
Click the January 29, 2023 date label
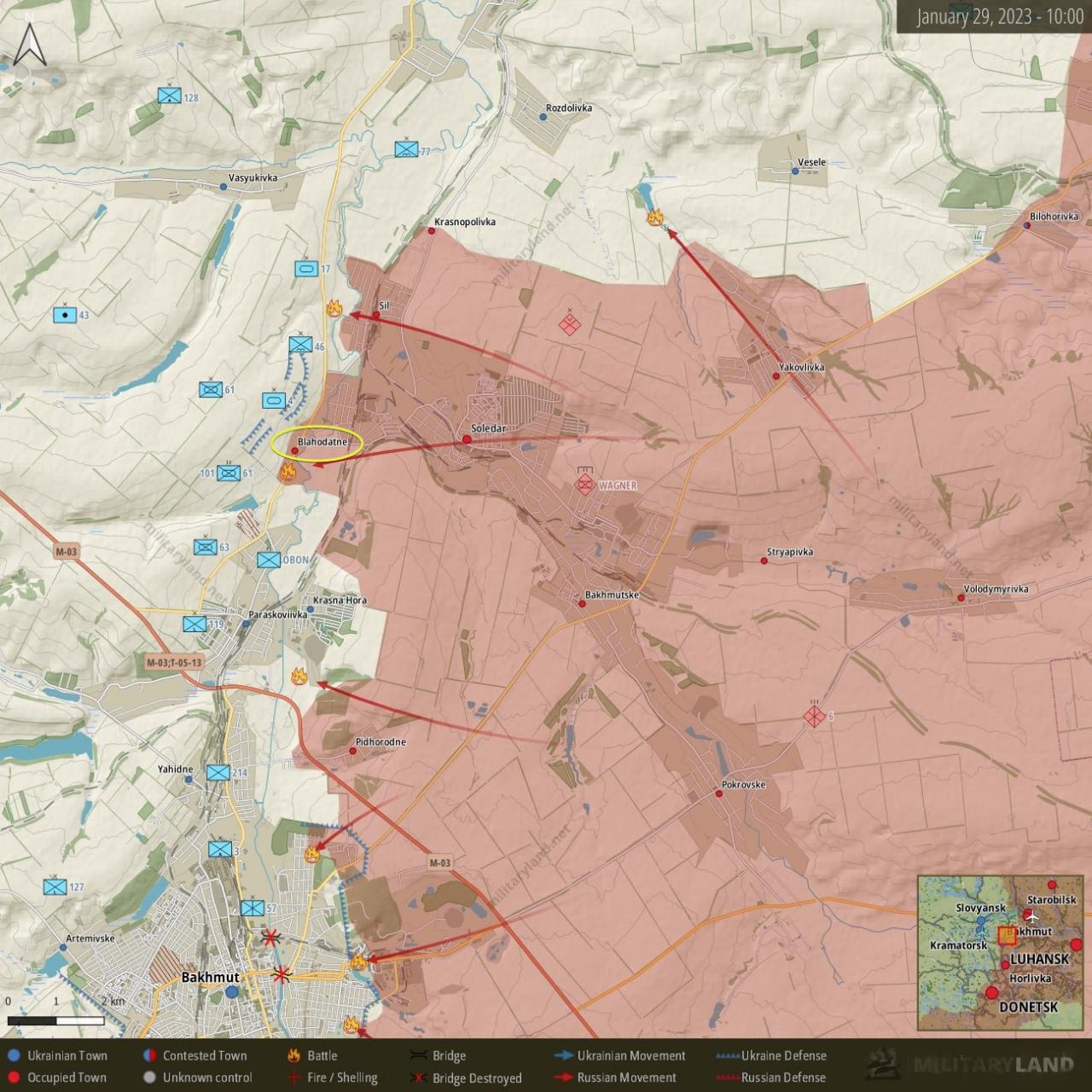coord(998,17)
